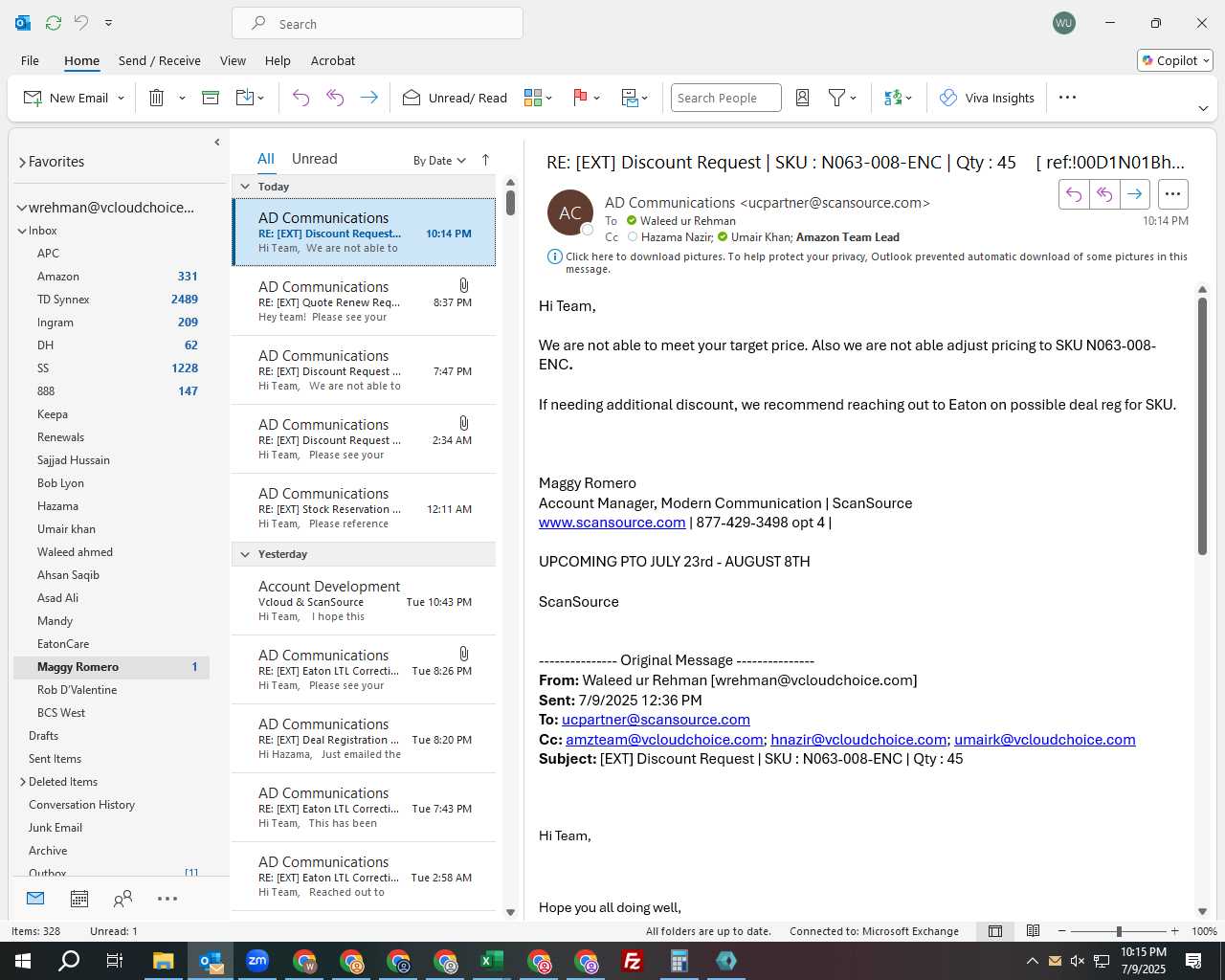
Task: Click the ribbon Forward arrow icon
Action: point(368,98)
